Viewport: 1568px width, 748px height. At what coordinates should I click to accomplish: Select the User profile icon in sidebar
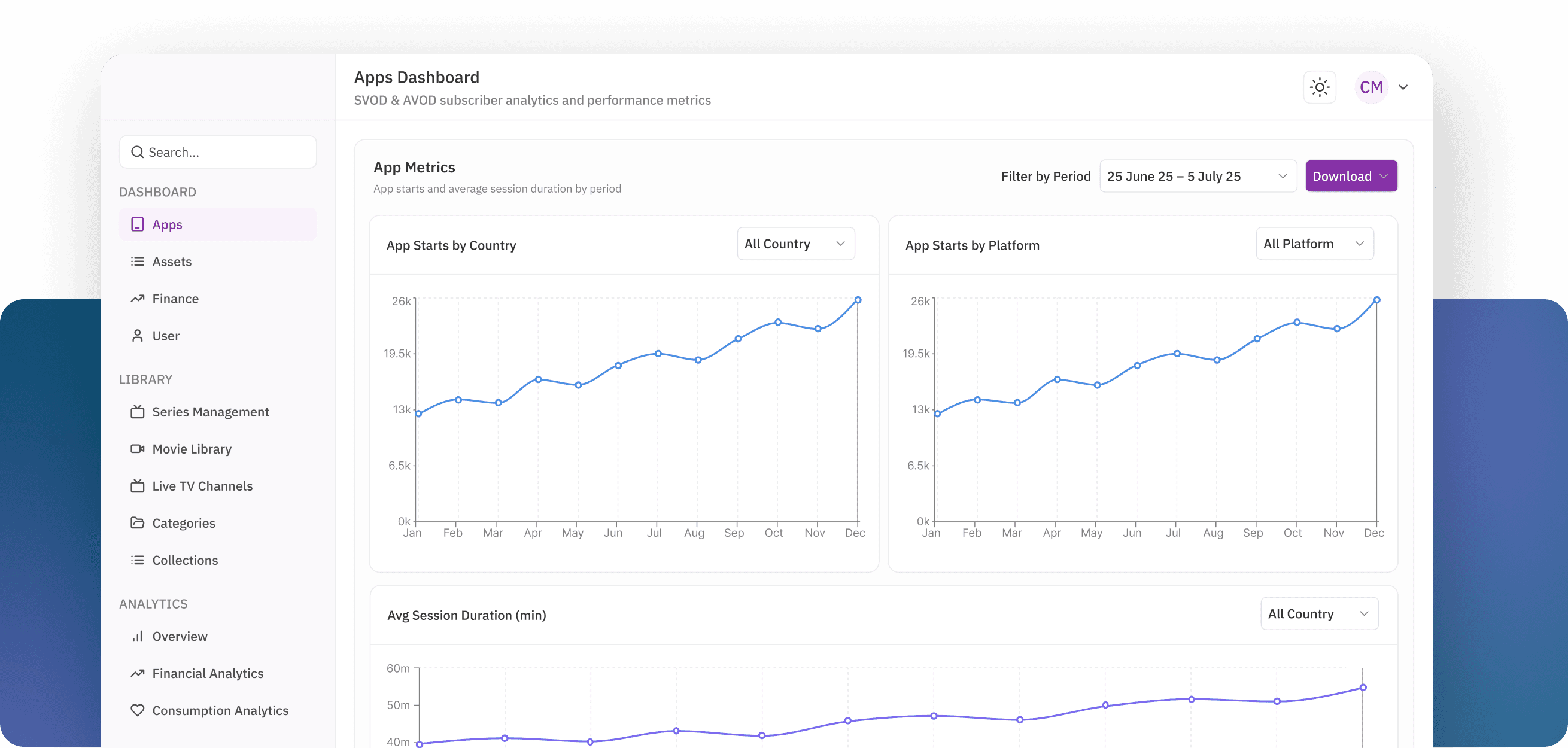pos(138,335)
